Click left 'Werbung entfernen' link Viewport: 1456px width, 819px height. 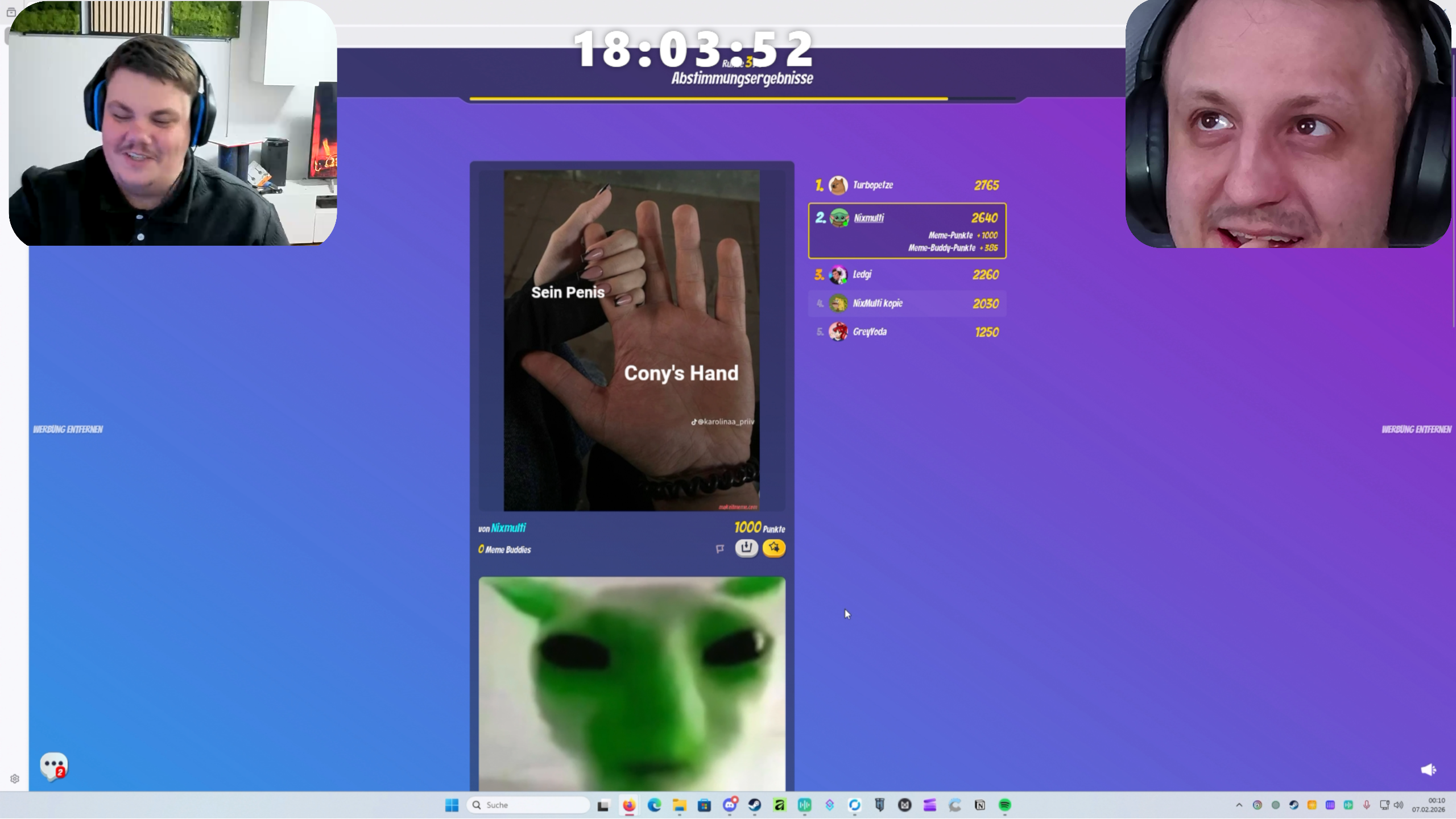pos(68,429)
